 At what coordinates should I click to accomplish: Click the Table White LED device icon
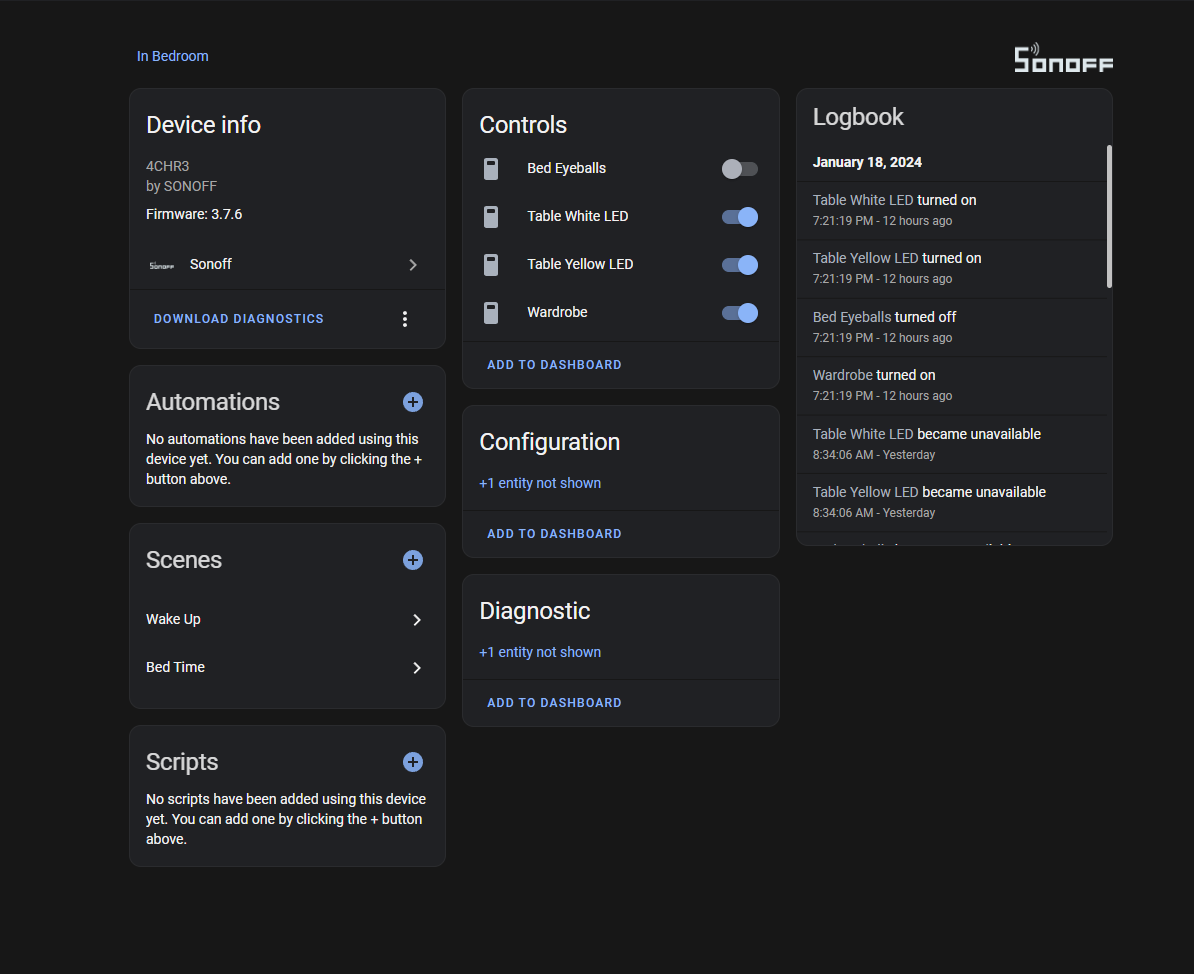coord(491,217)
